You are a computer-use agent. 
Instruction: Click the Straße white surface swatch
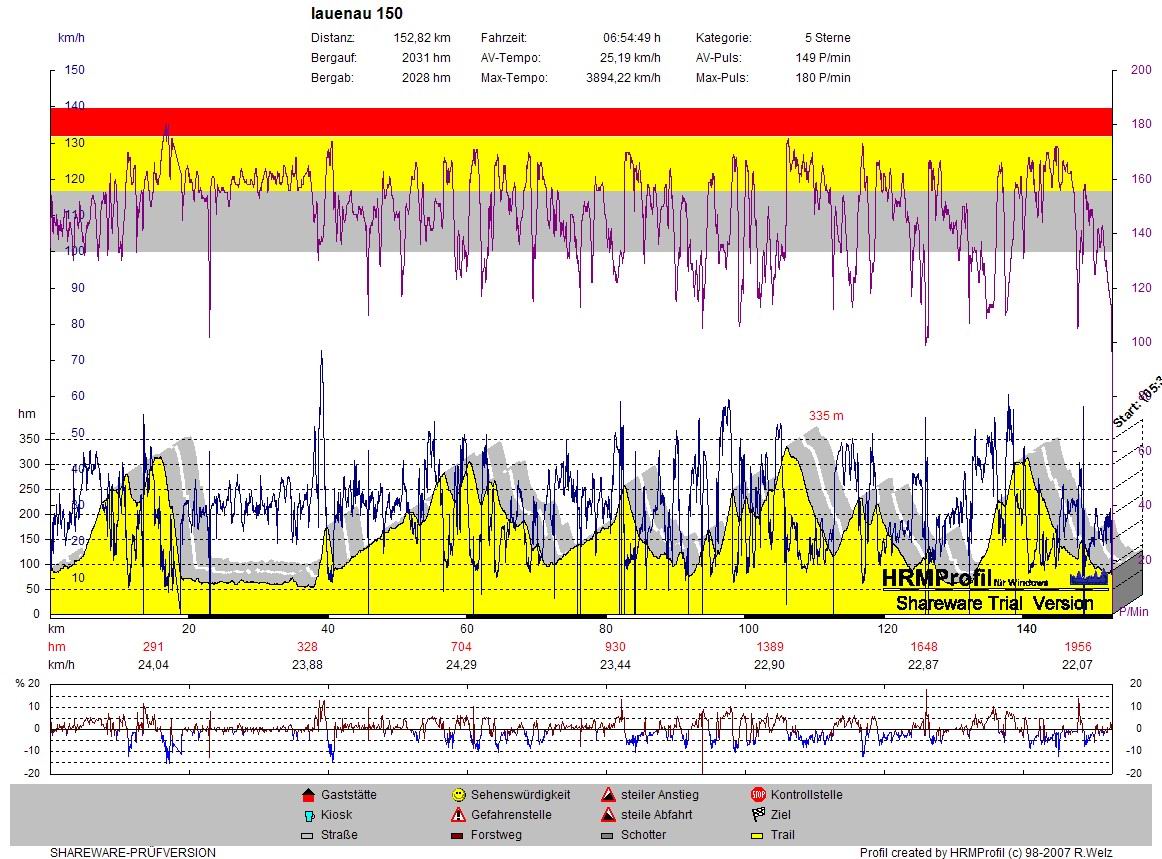tap(308, 835)
